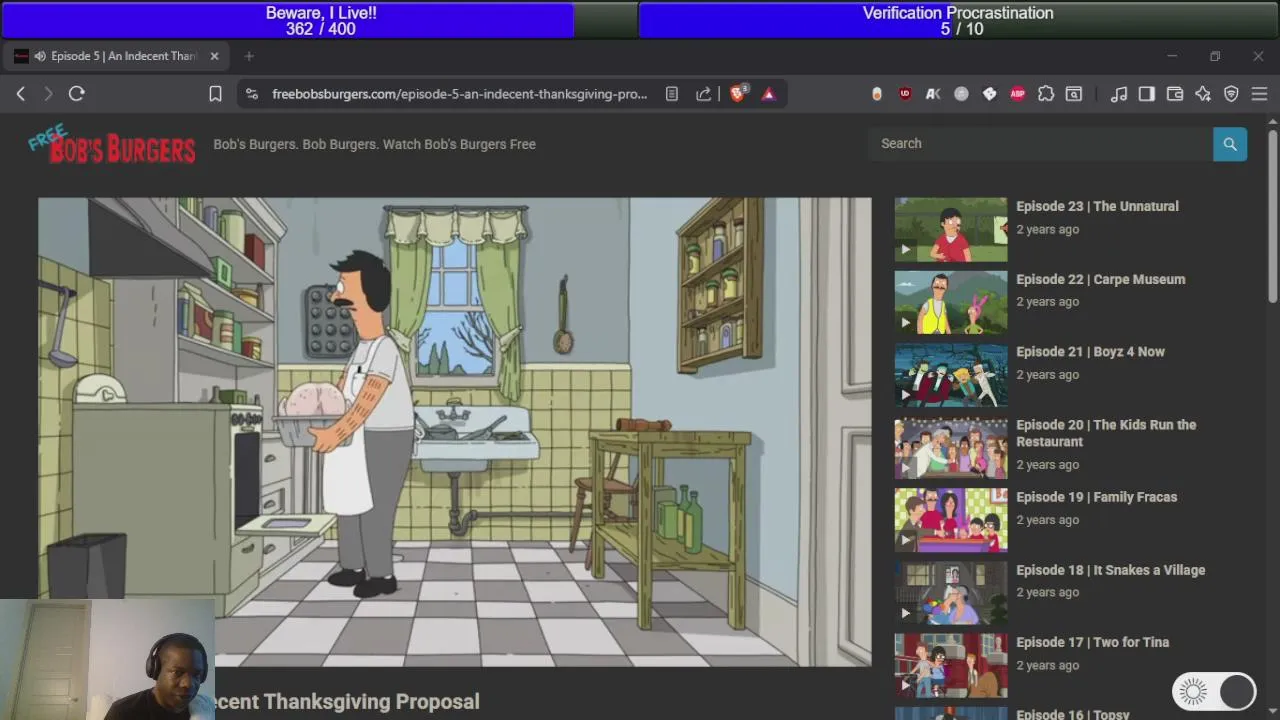Click the Free Bob's Burgers logo
The image size is (1280, 720).
112,145
